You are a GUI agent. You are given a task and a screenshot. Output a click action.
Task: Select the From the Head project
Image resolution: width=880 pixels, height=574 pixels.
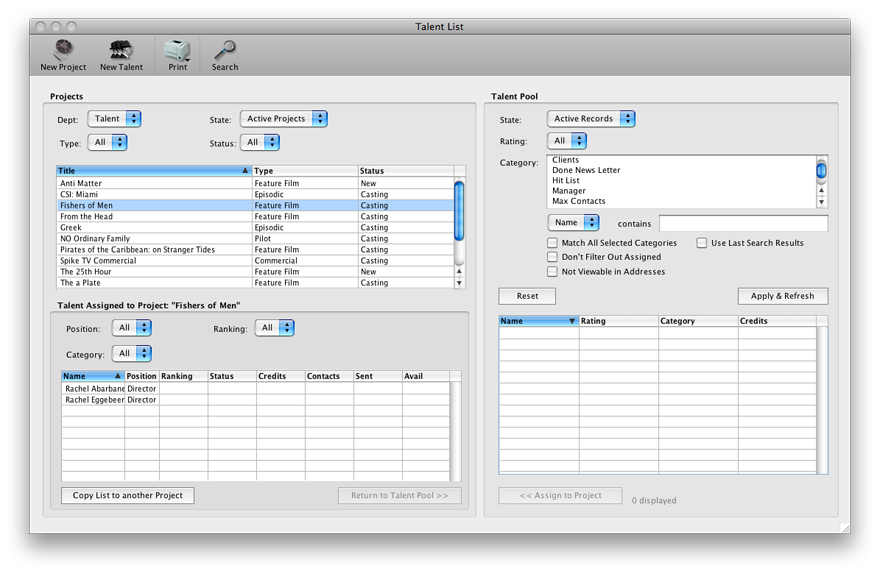pyautogui.click(x=255, y=217)
